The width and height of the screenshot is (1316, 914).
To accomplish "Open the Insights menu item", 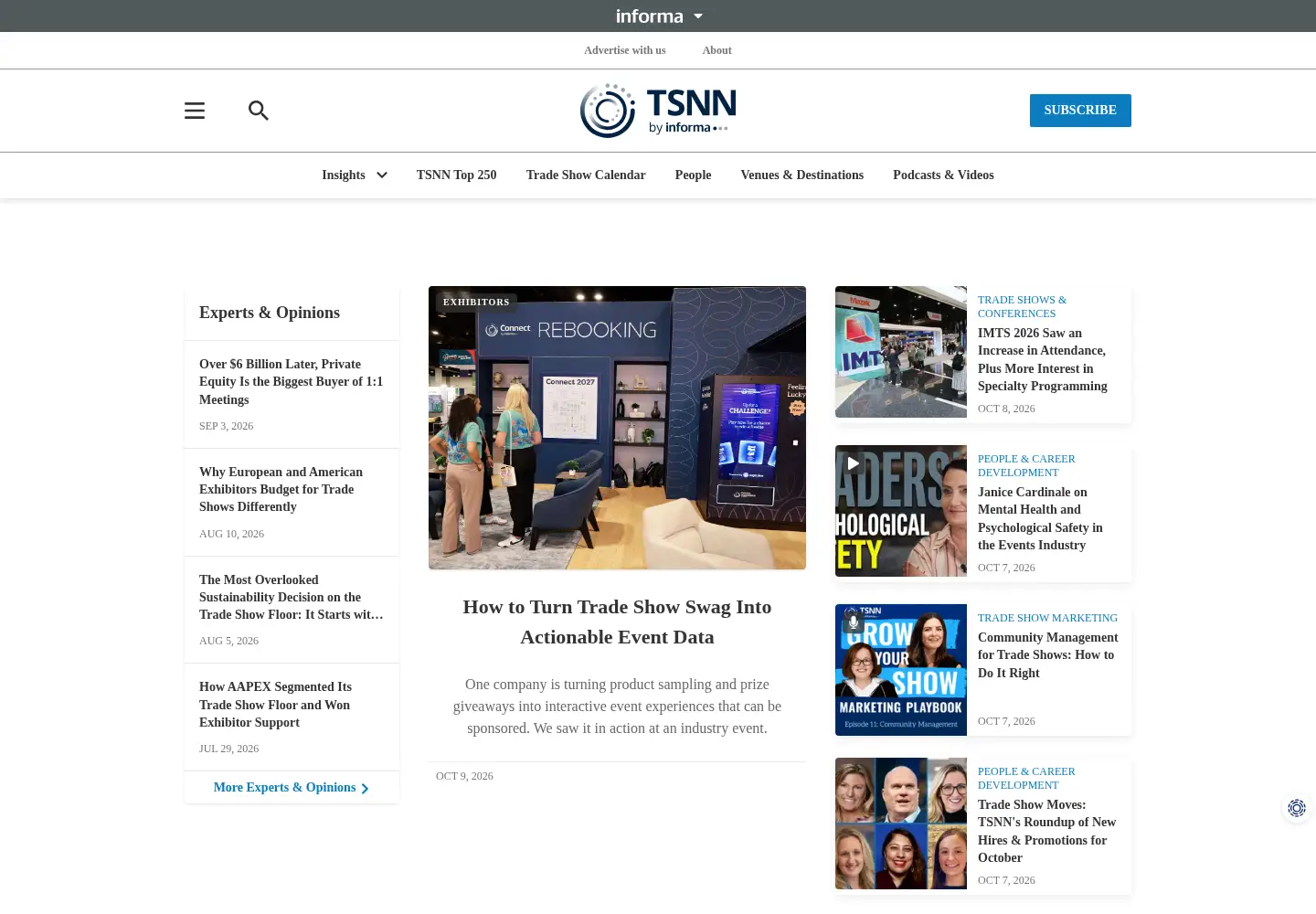I will (x=344, y=175).
